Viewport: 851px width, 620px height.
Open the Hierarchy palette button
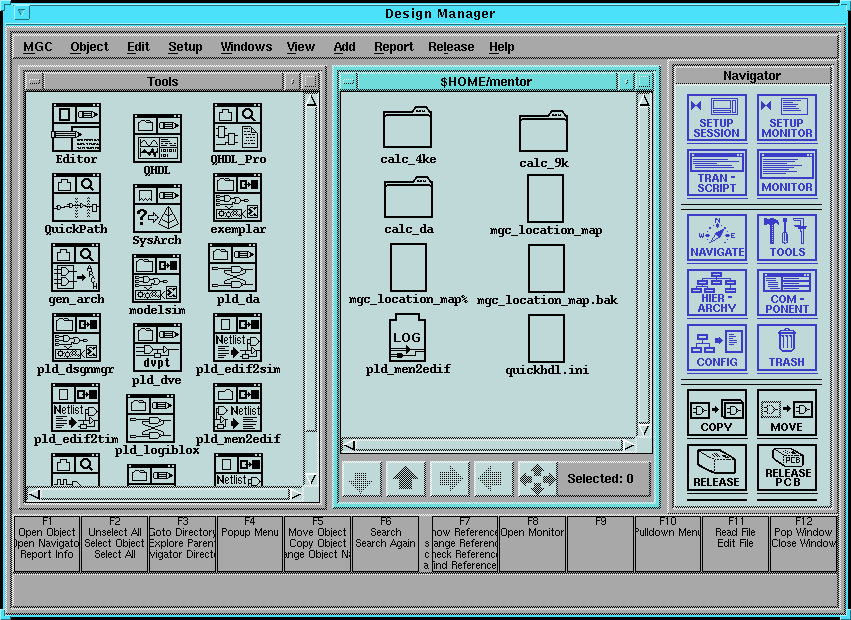tap(716, 293)
